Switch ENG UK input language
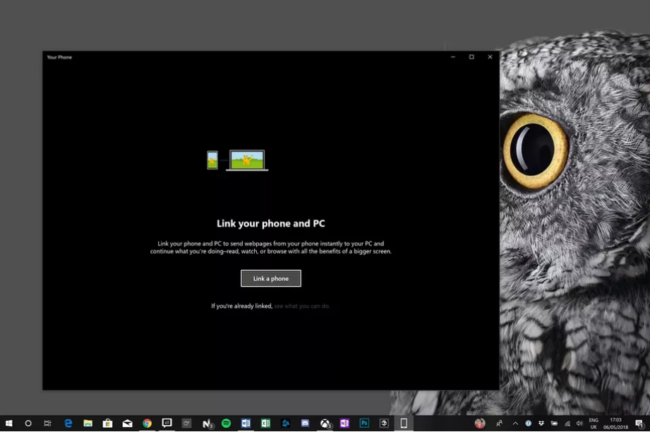Image resolution: width=650 pixels, height=432 pixels. click(x=594, y=423)
